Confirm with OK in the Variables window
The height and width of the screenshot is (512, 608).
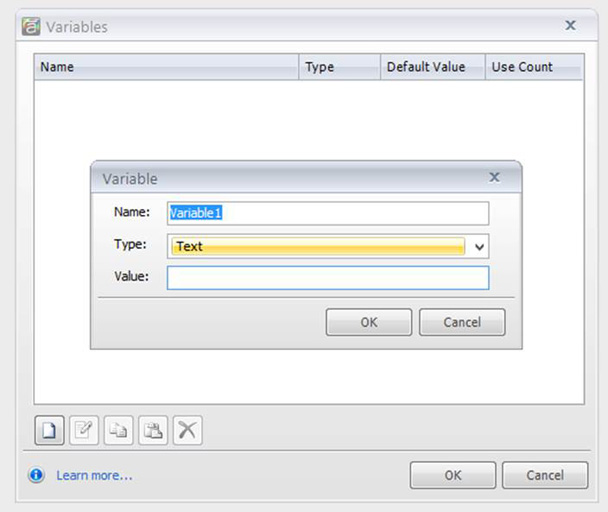(x=452, y=475)
